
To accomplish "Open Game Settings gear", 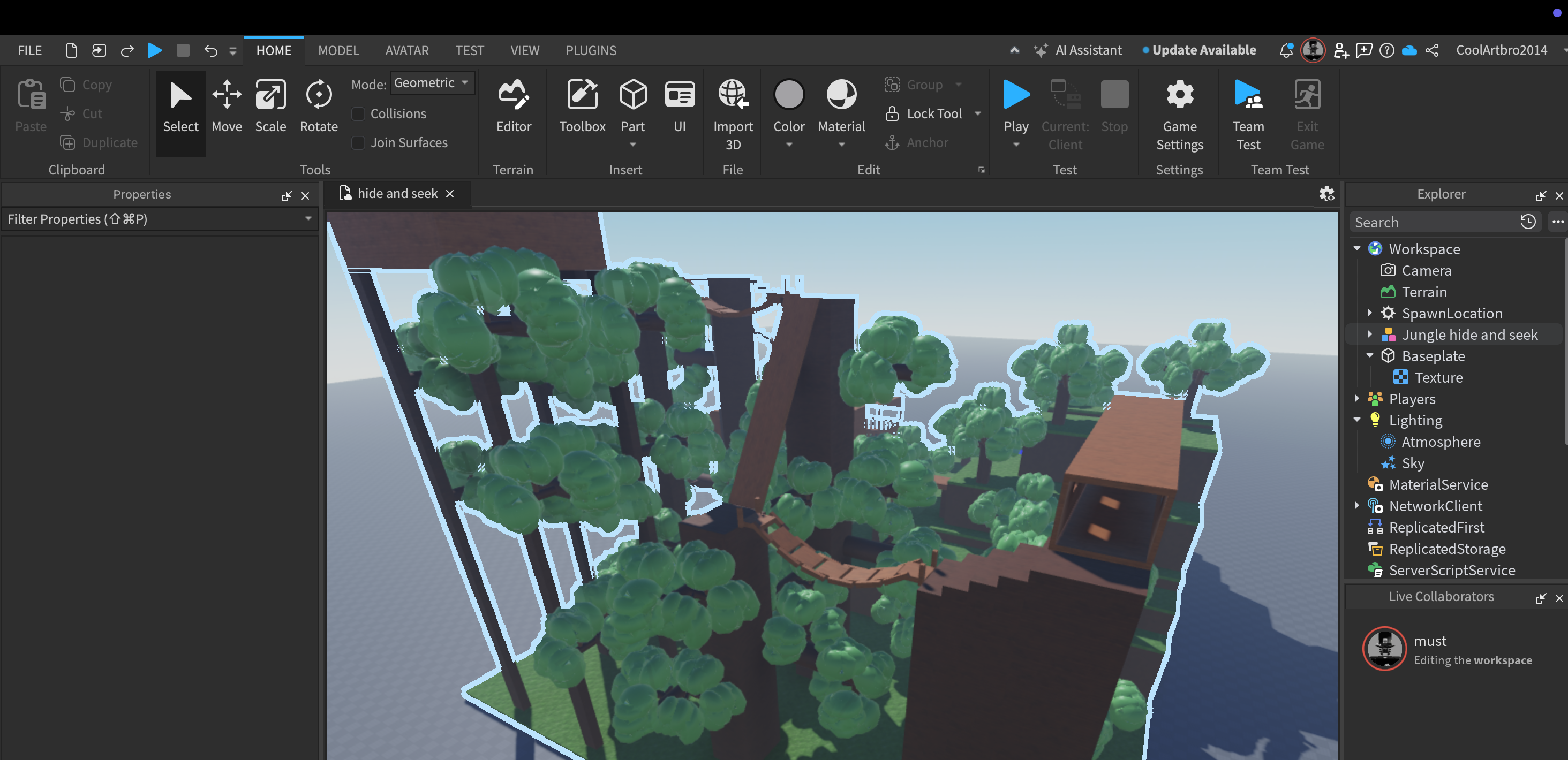I will (x=1179, y=115).
